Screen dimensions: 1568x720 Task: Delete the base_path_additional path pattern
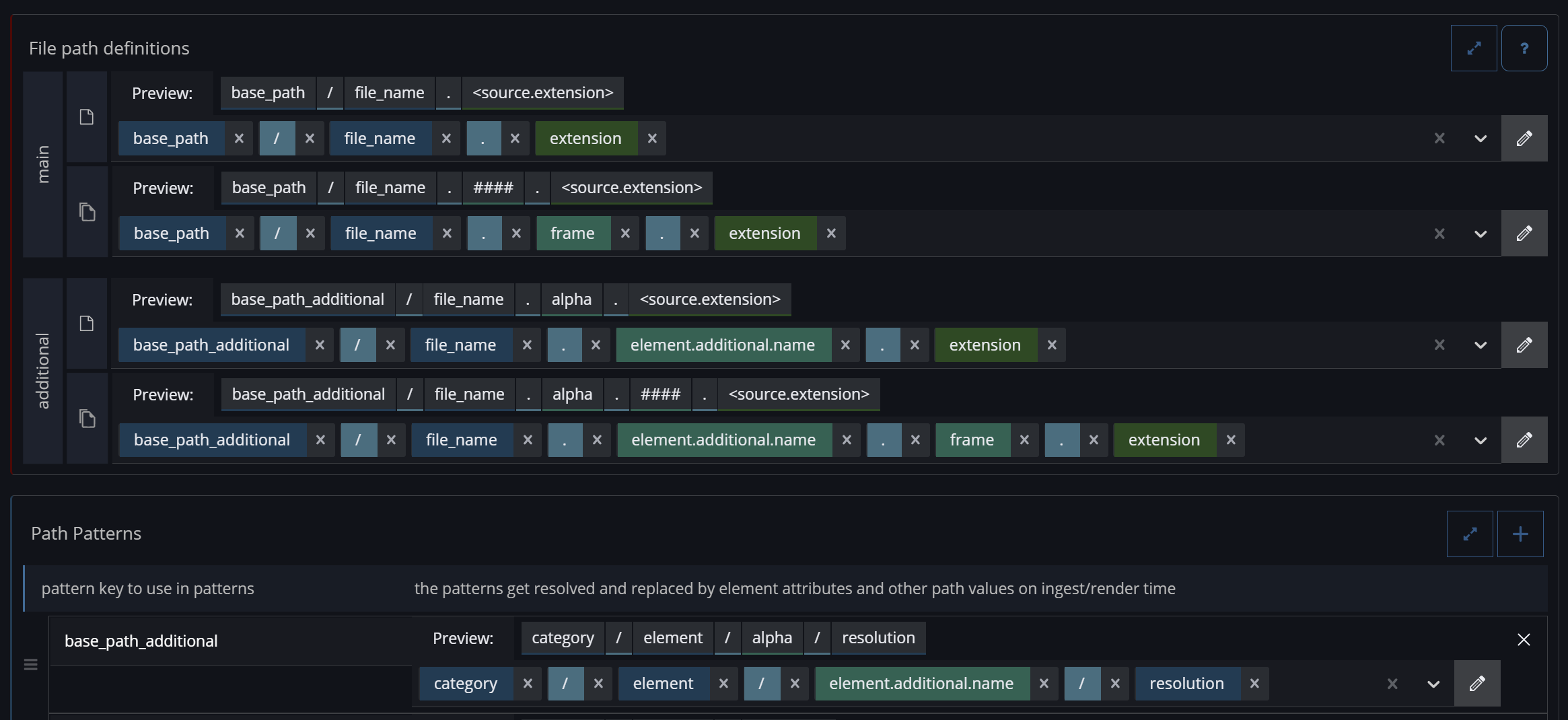pyautogui.click(x=1524, y=639)
